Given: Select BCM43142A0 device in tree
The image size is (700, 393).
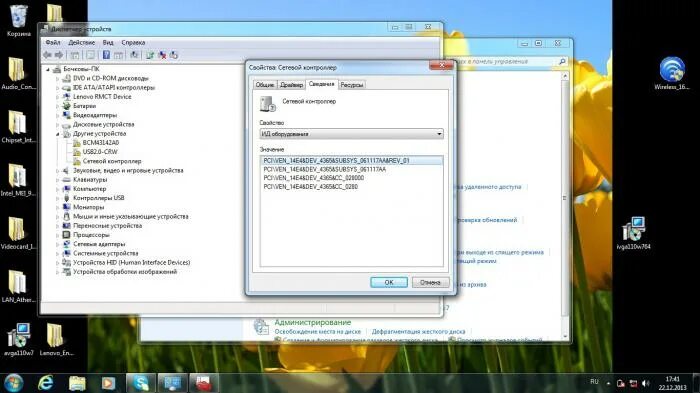Looking at the screenshot, I should tap(101, 142).
